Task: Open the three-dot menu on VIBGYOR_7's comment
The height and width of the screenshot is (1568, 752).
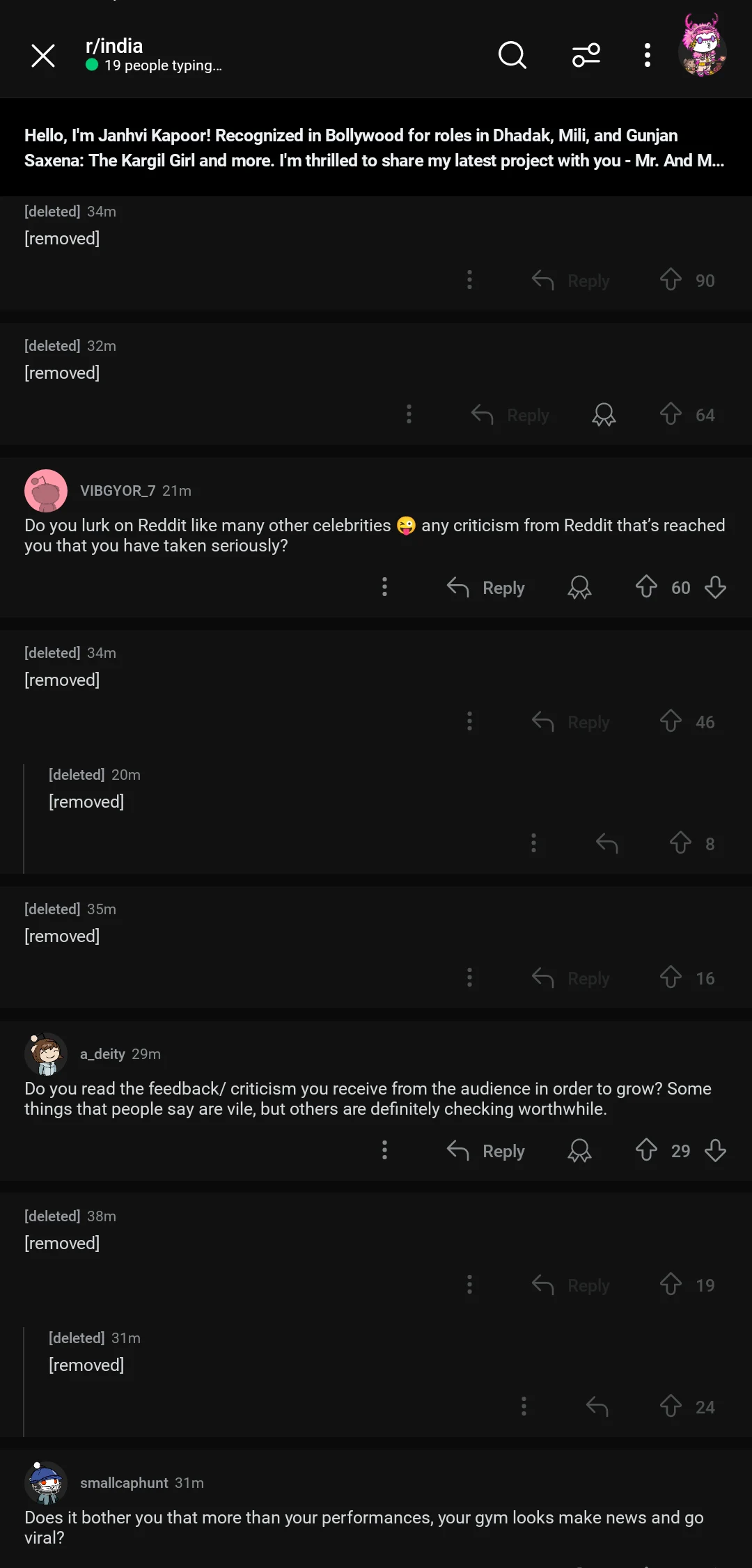Action: (384, 587)
